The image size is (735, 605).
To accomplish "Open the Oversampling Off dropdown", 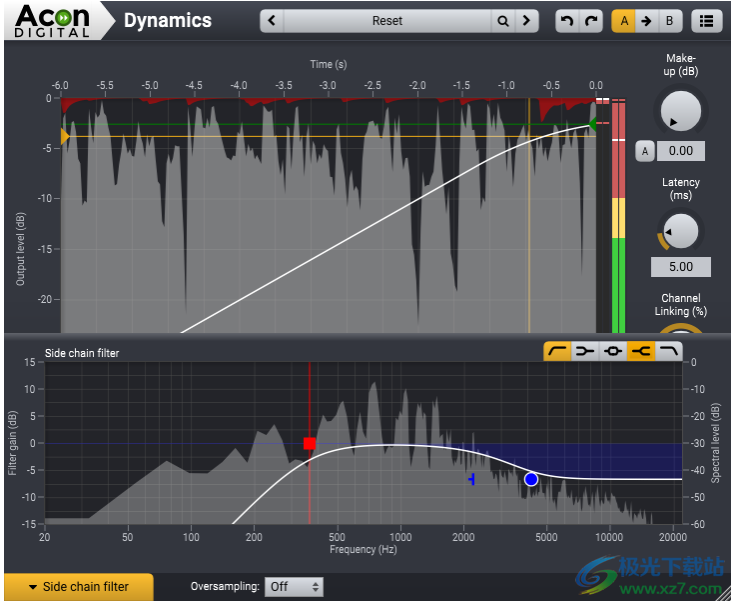I will [x=294, y=587].
